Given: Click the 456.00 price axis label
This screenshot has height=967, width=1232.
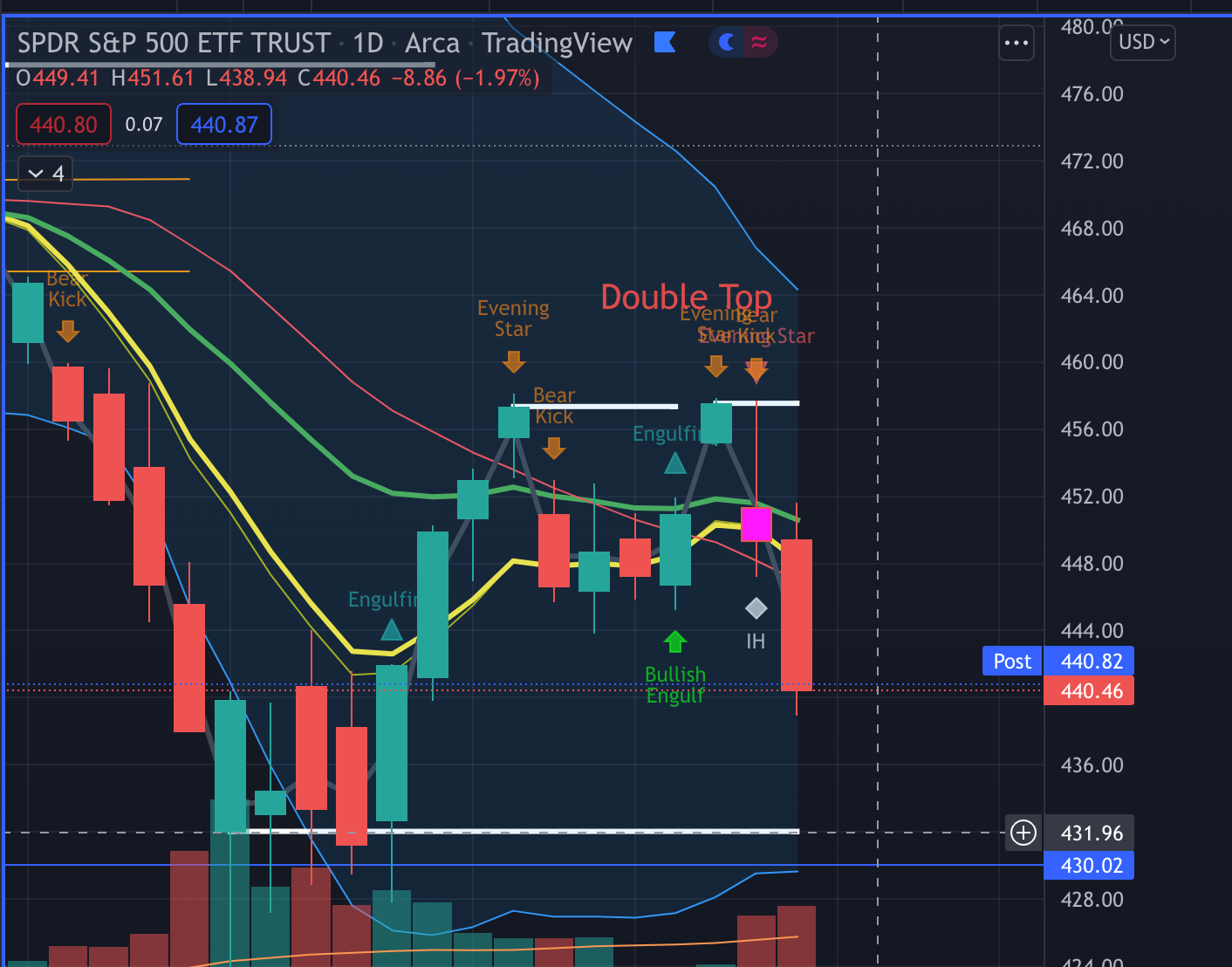Looking at the screenshot, I should [1092, 429].
